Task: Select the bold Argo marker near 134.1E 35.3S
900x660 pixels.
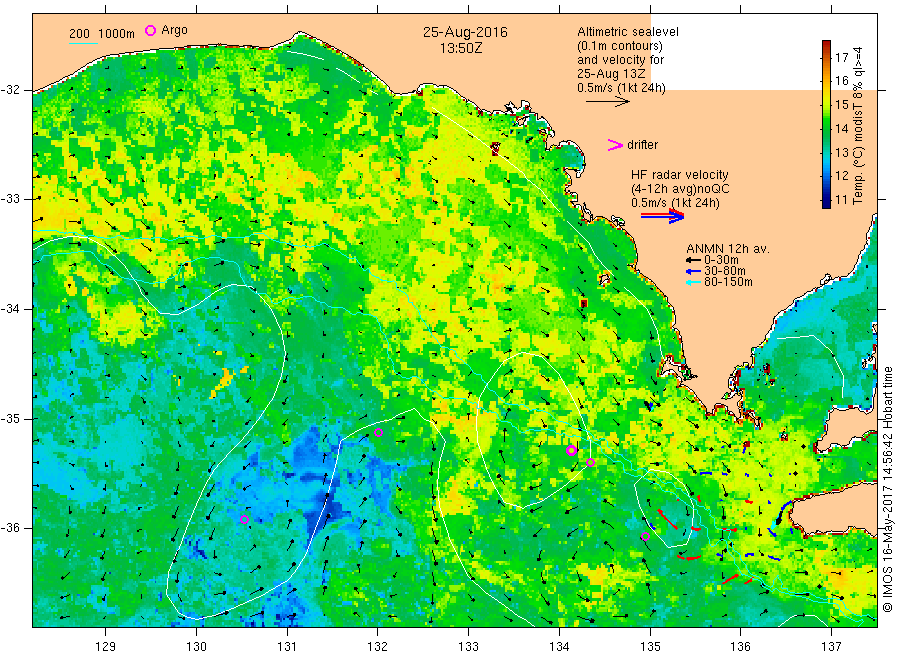Action: (571, 451)
